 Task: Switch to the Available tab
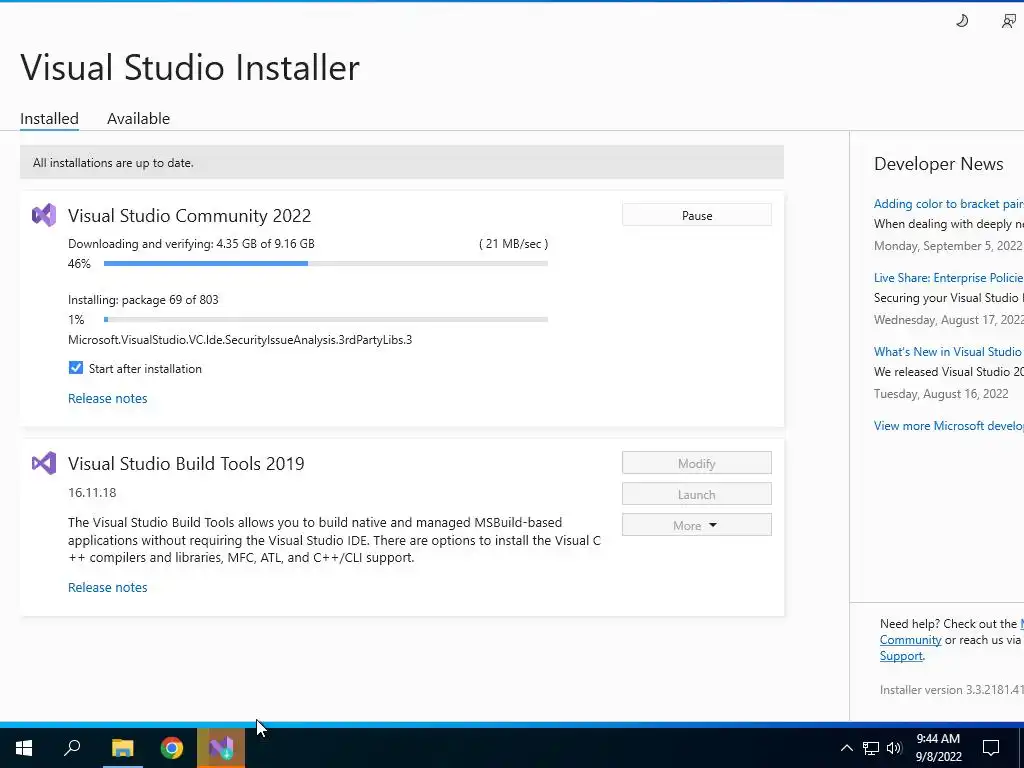point(138,118)
